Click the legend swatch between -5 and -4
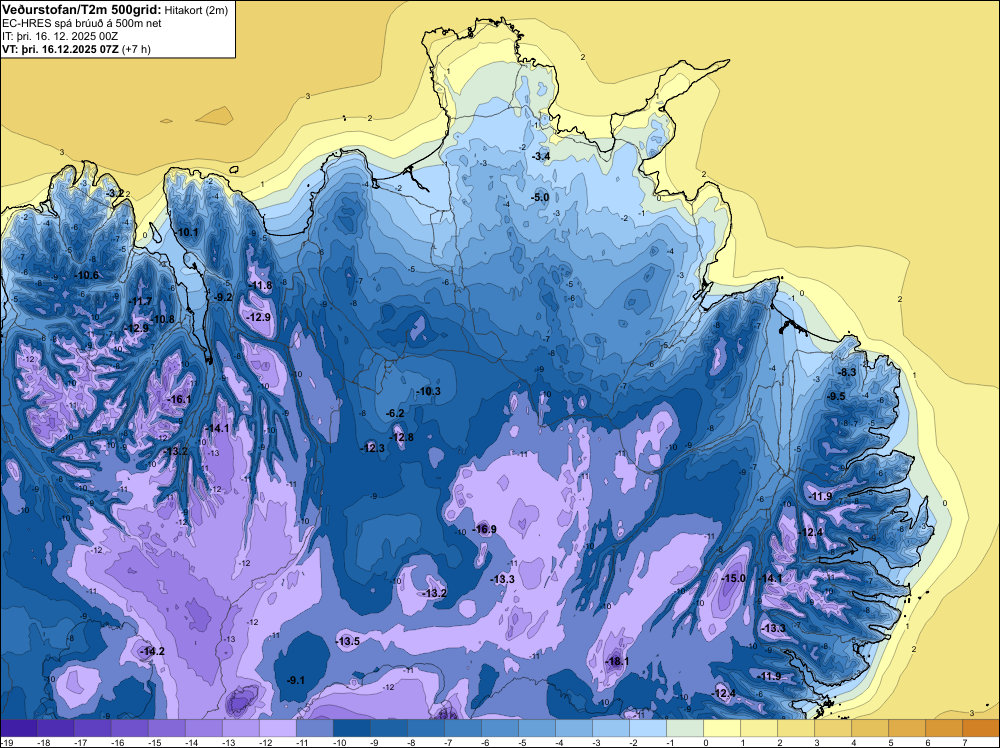1000x748 pixels. (x=536, y=728)
